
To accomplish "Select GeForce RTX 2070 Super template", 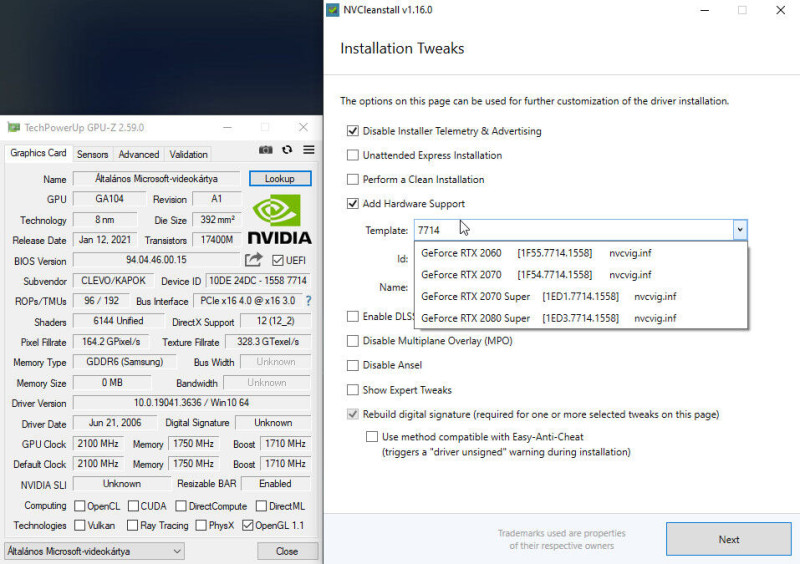I will (581, 296).
